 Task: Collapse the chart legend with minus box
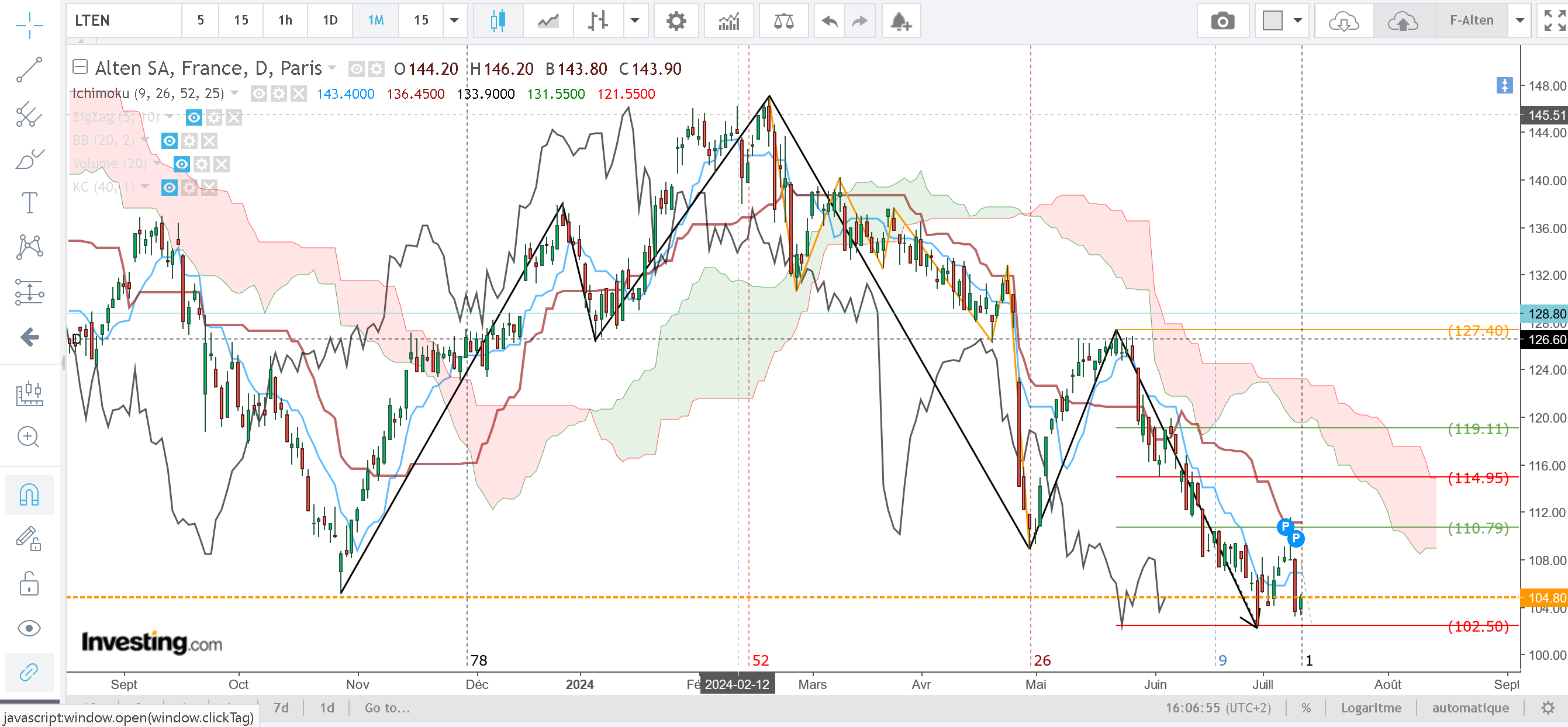tap(80, 67)
